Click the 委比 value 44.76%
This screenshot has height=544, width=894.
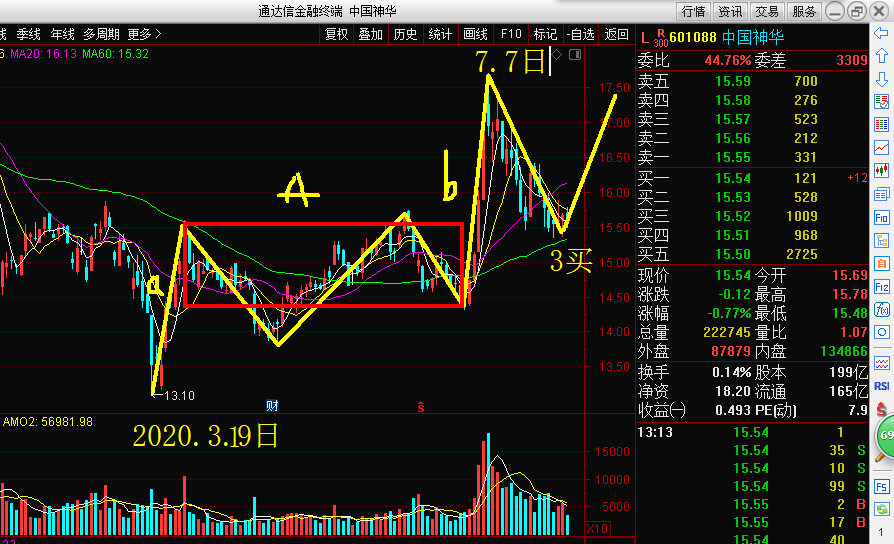(x=728, y=60)
